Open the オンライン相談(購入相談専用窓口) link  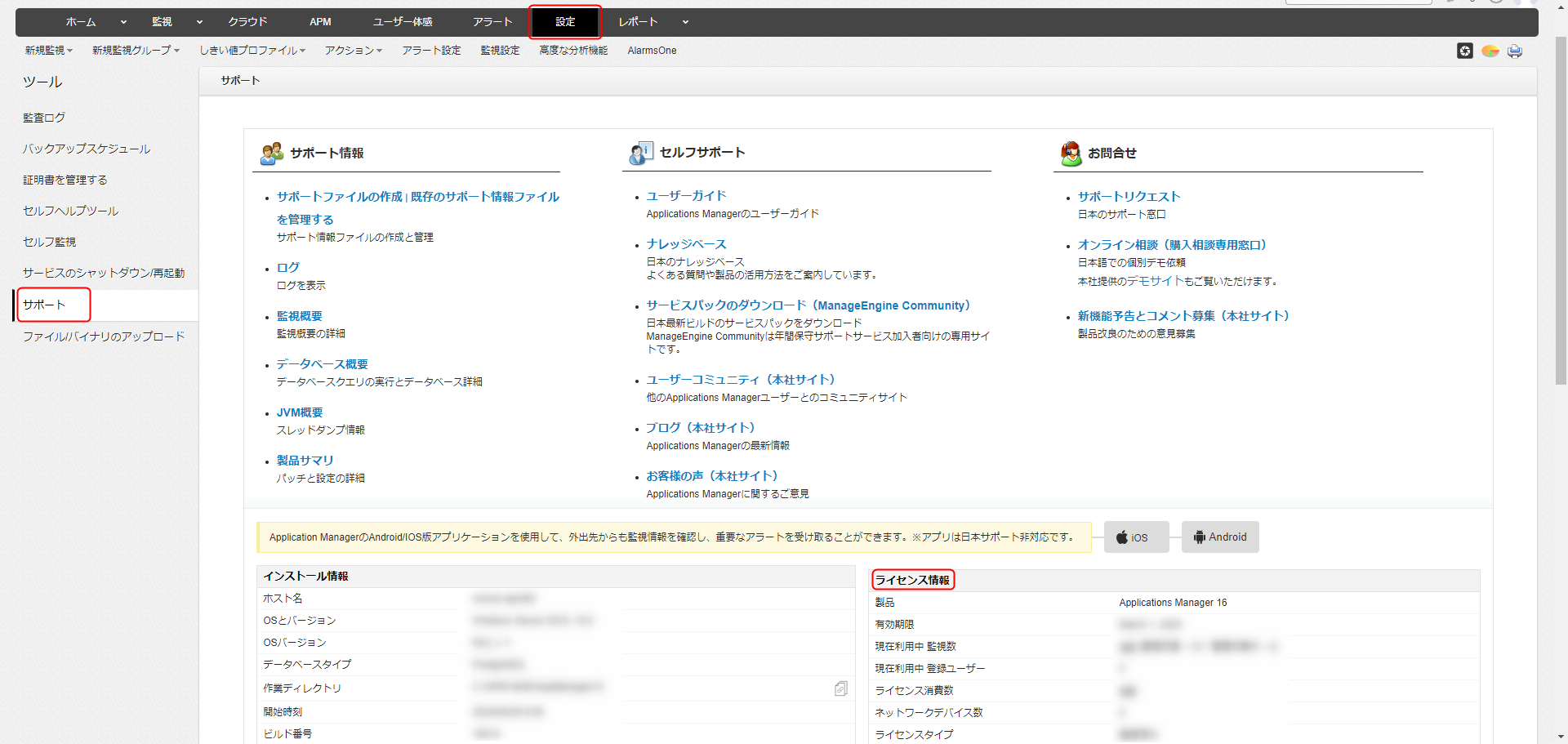pos(1173,245)
